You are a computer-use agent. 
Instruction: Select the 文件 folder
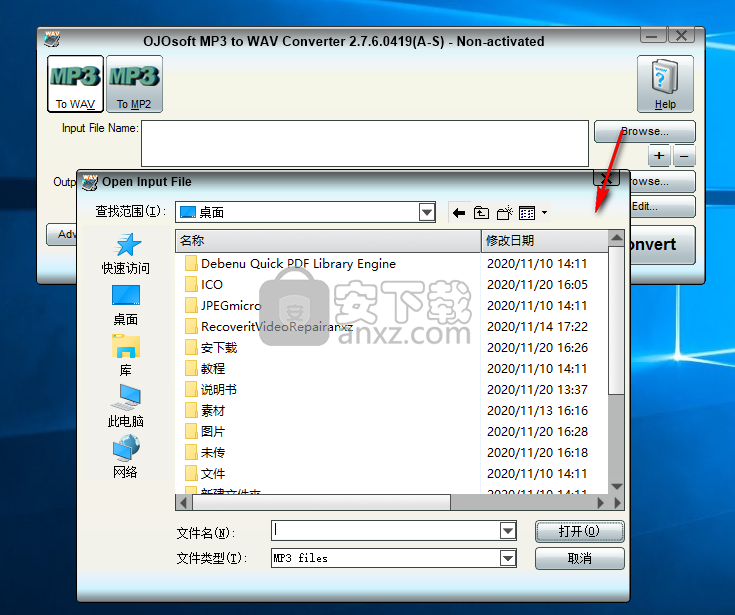coord(205,474)
